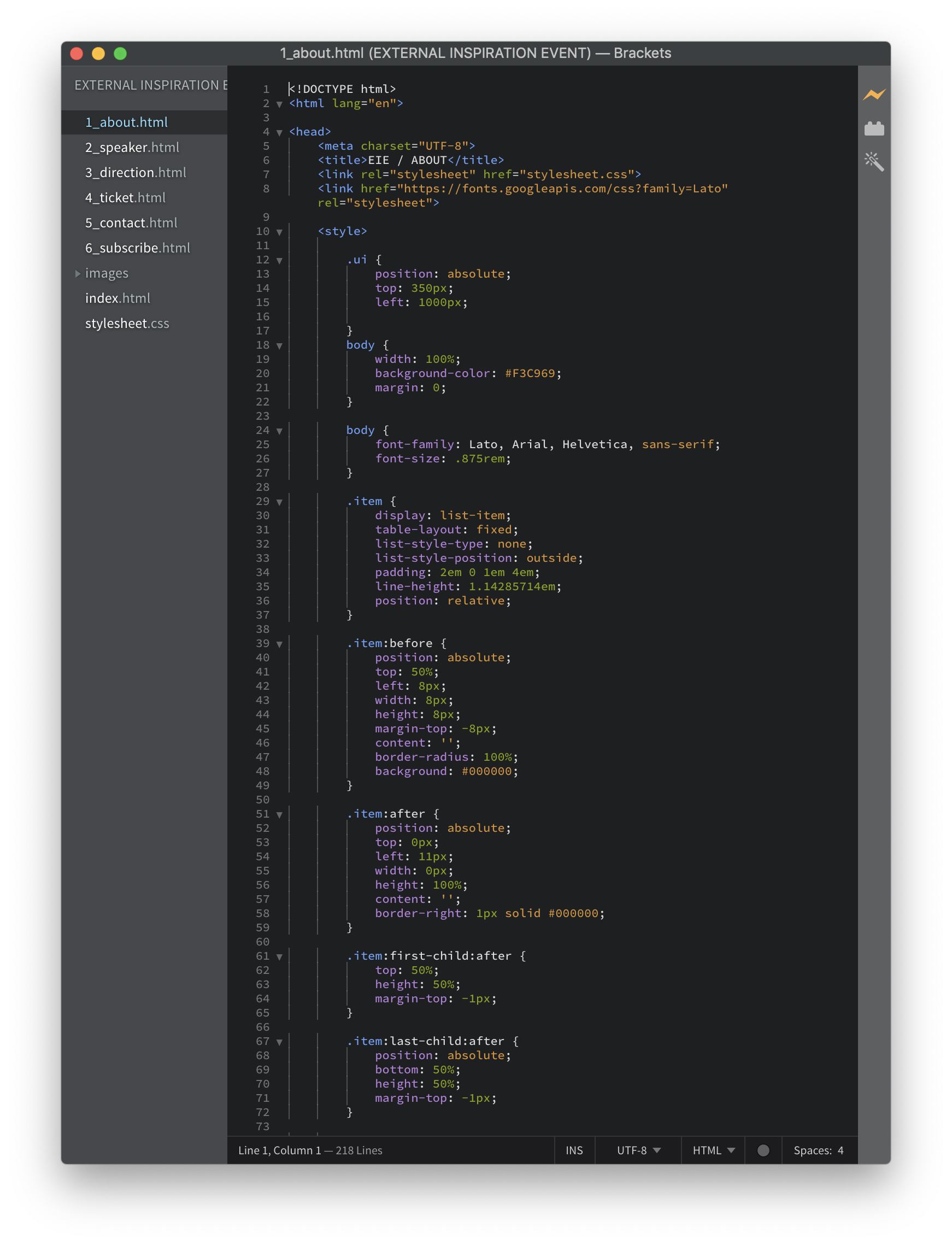Click the magic wand icon in right toolbar
This screenshot has height=1245, width=952.
(873, 162)
